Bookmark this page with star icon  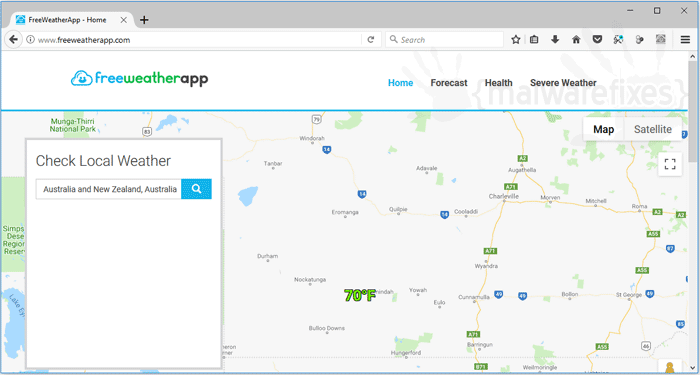coord(516,40)
